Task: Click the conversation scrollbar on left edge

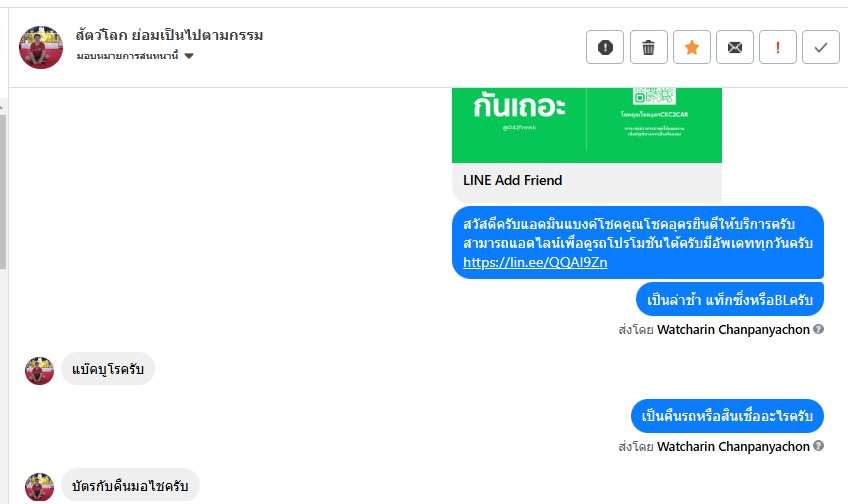Action: coord(3,190)
